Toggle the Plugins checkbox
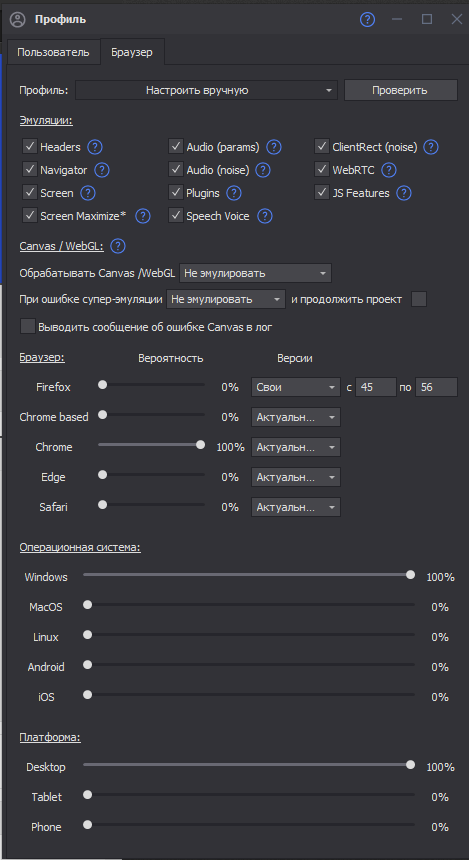Image resolution: width=469 pixels, height=860 pixels. [x=176, y=193]
